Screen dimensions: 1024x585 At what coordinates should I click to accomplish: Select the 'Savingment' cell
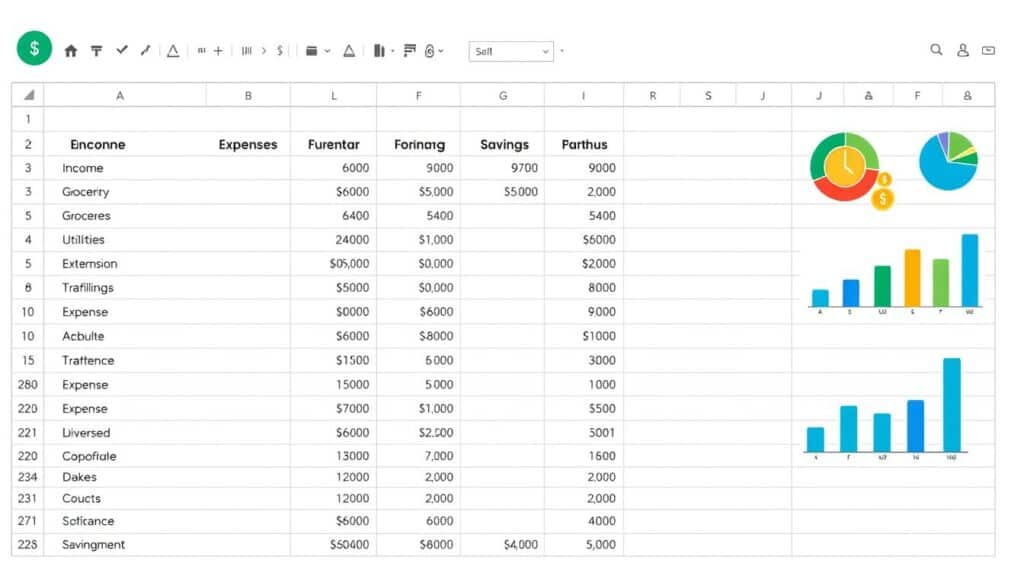pyautogui.click(x=125, y=545)
